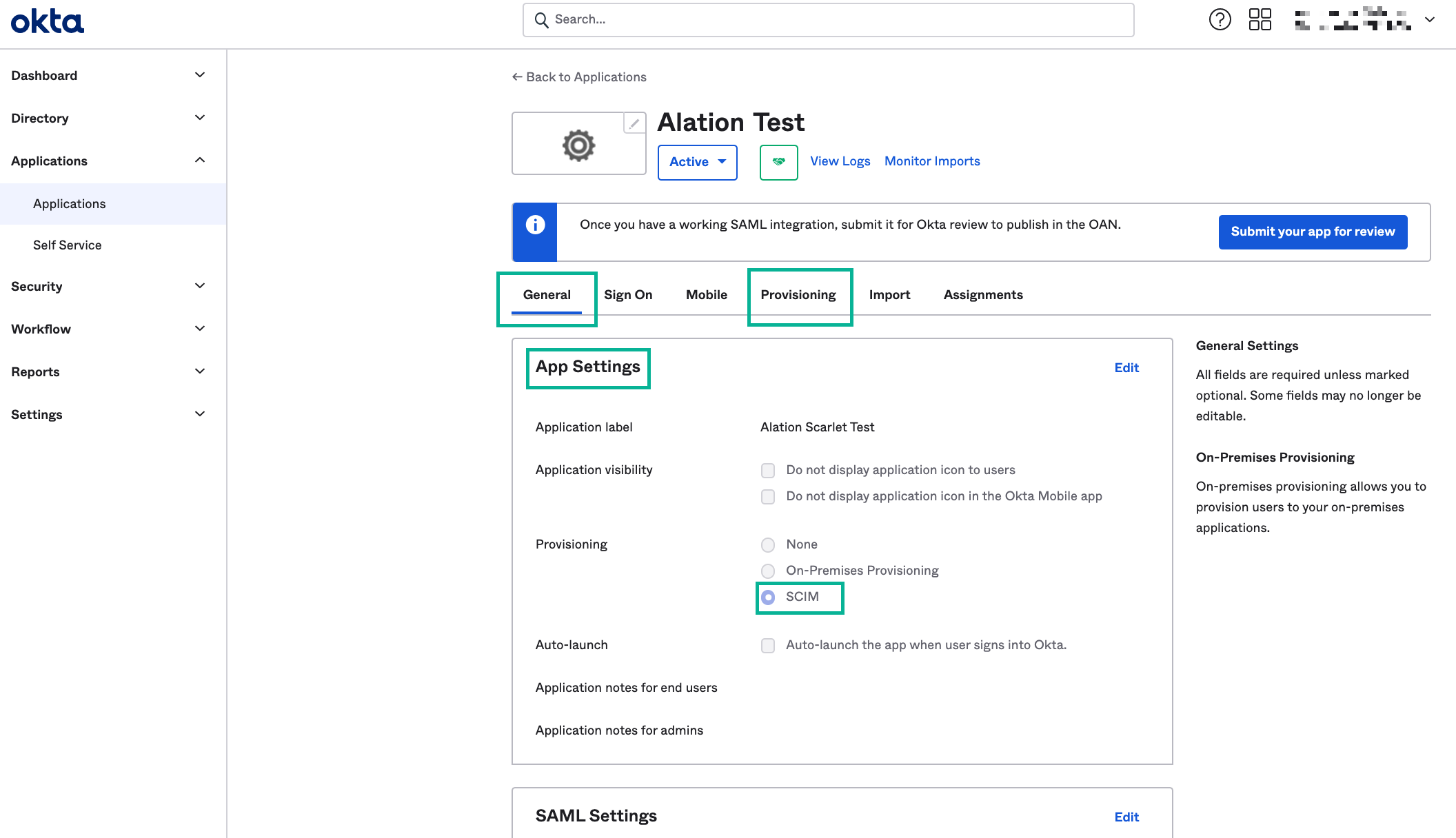Click the On-Premises Provisioning help heading
Viewport: 1456px width, 838px height.
1275,458
